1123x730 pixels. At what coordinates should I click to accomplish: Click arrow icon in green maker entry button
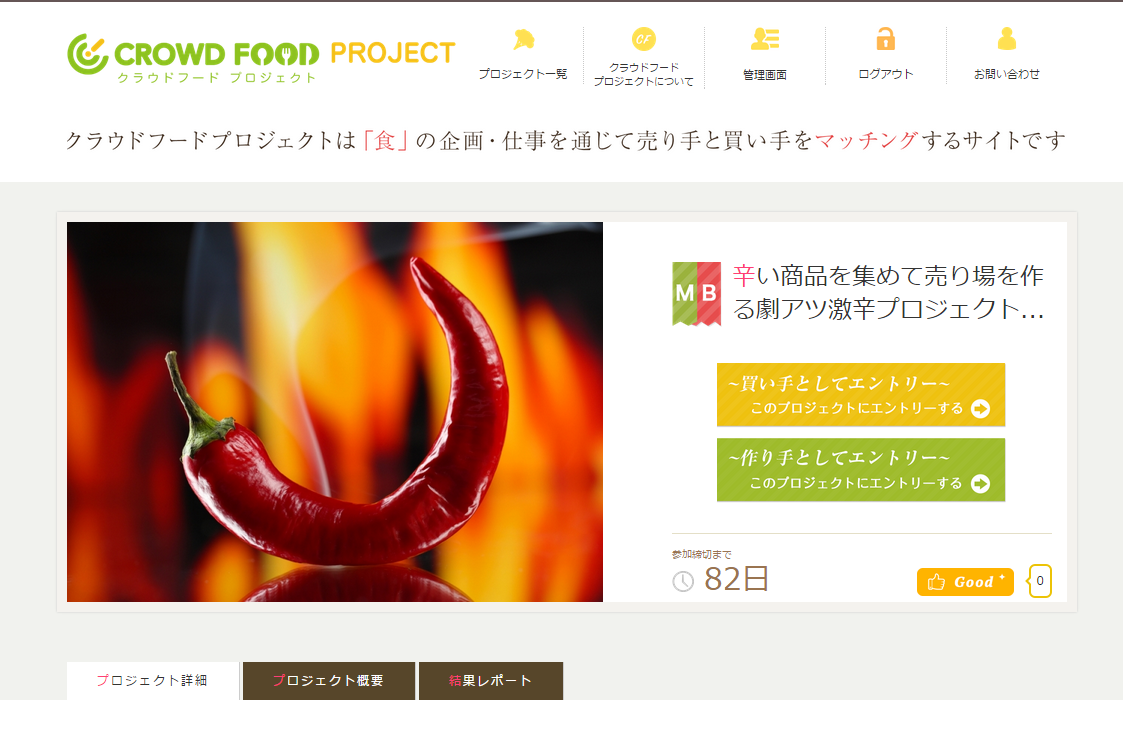tap(980, 484)
